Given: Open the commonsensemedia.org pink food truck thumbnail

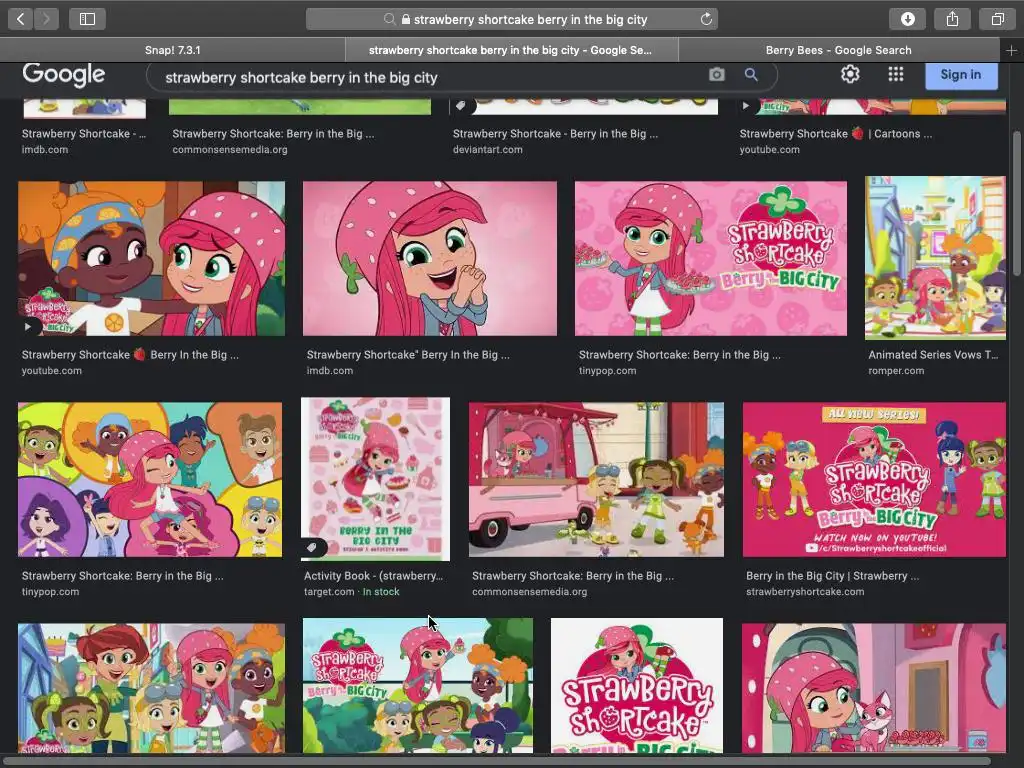Looking at the screenshot, I should [596, 479].
